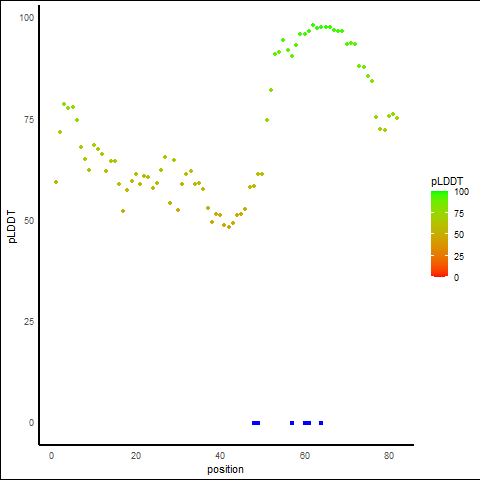Click the x-axis tick label 80
The image size is (480, 480).
click(x=389, y=456)
